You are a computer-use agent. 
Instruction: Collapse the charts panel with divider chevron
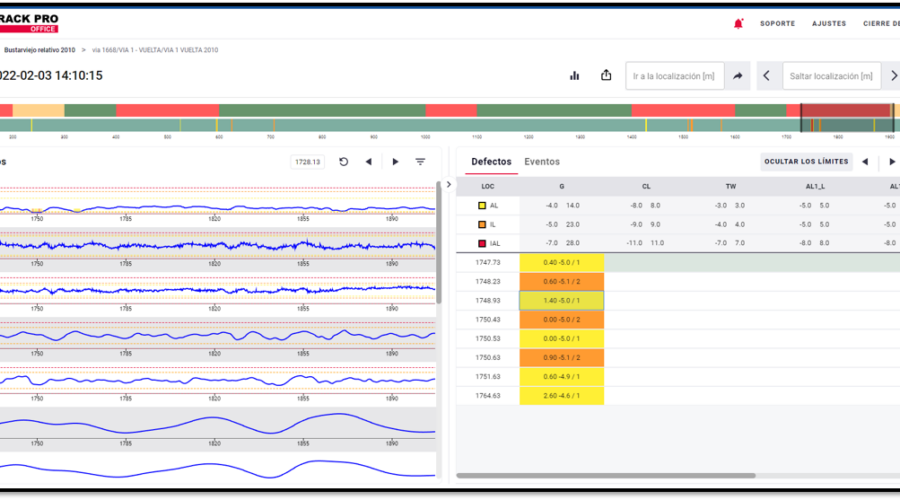point(448,184)
